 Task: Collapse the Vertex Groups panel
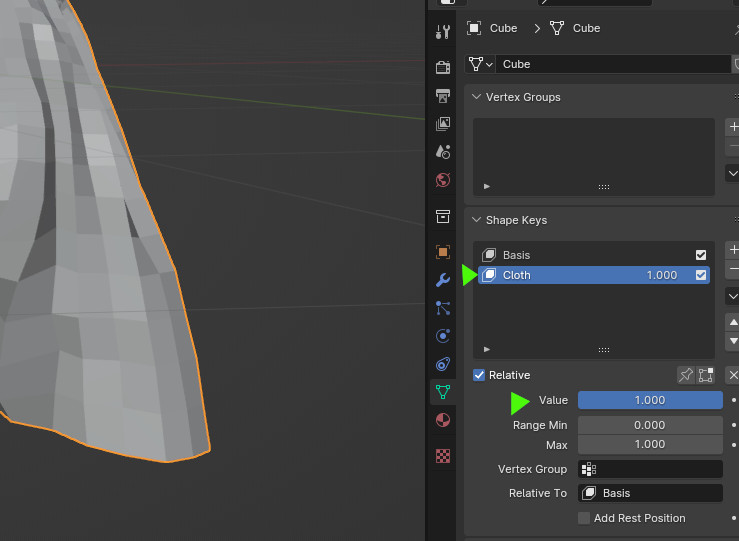[x=476, y=97]
